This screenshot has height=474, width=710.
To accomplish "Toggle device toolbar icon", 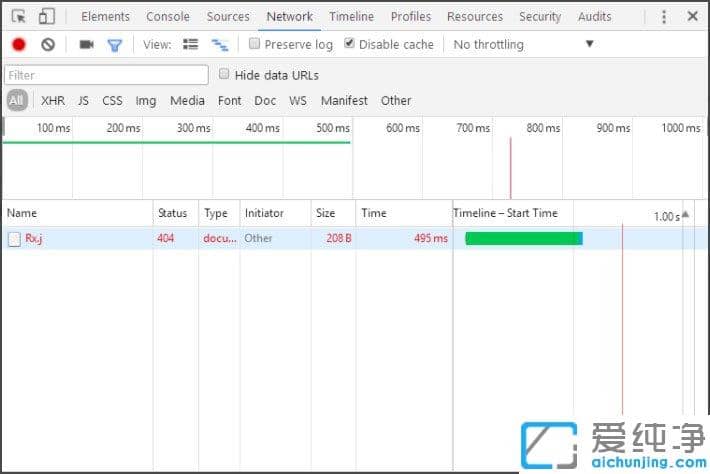I will (x=47, y=16).
